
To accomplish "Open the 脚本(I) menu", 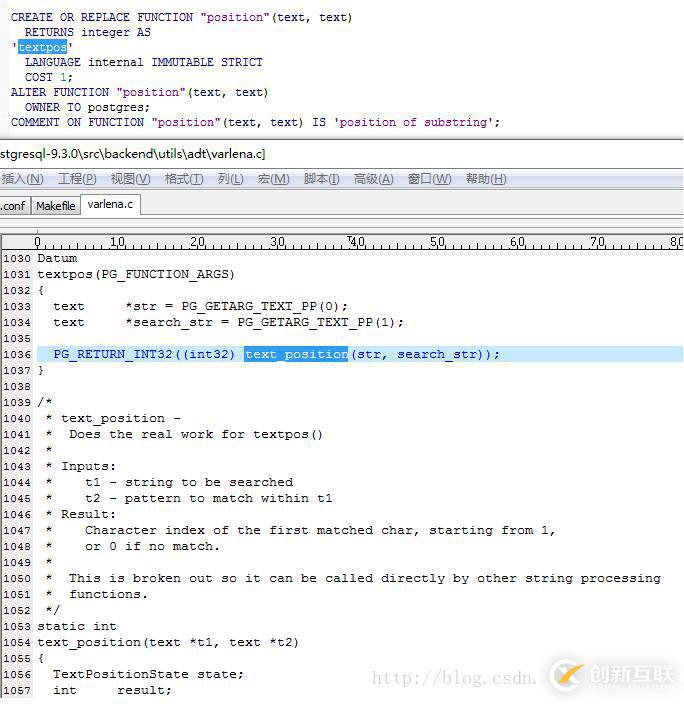I will 322,179.
